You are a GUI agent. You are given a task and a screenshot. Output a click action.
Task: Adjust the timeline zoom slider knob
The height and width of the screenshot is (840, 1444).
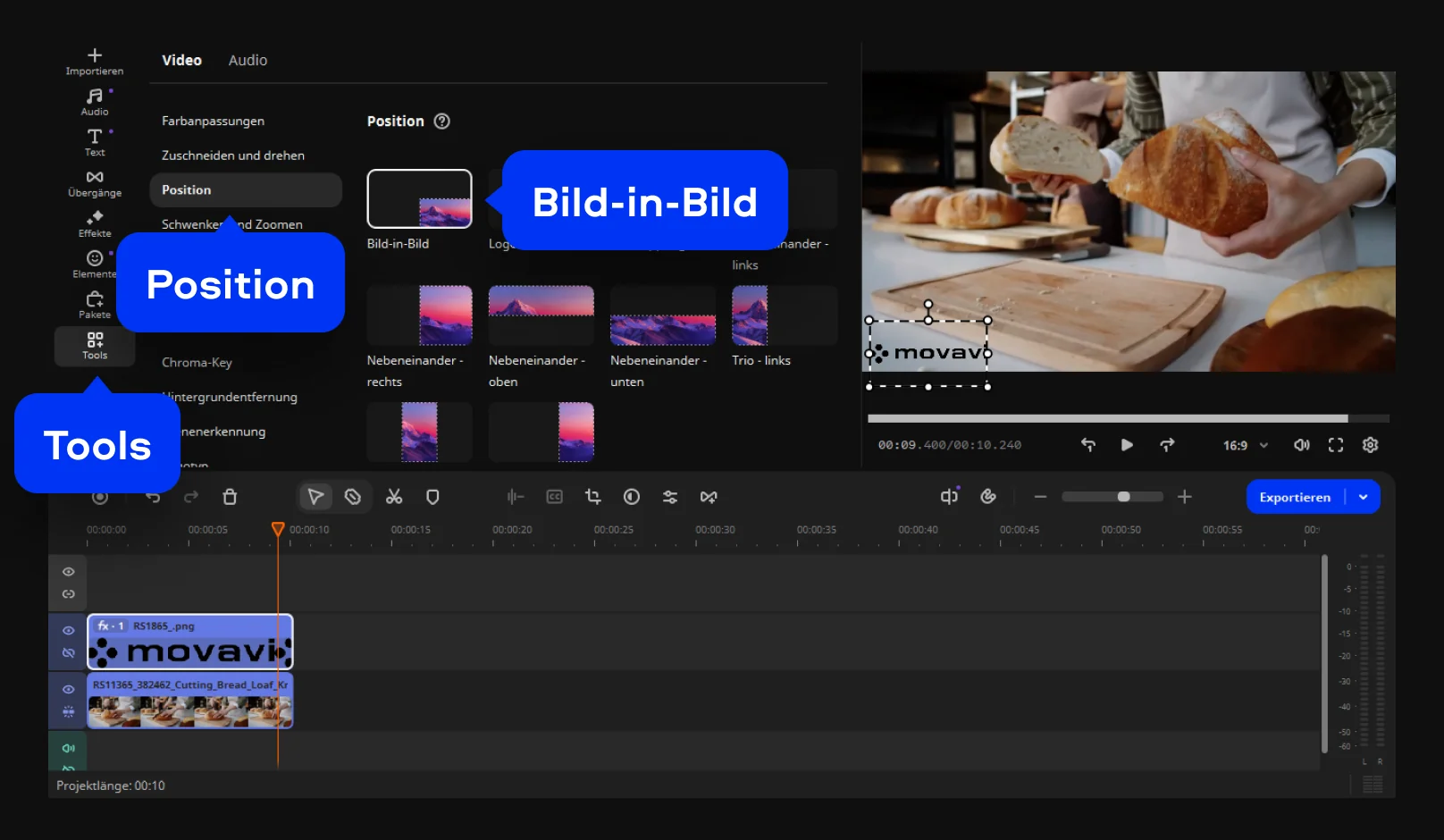(1124, 497)
